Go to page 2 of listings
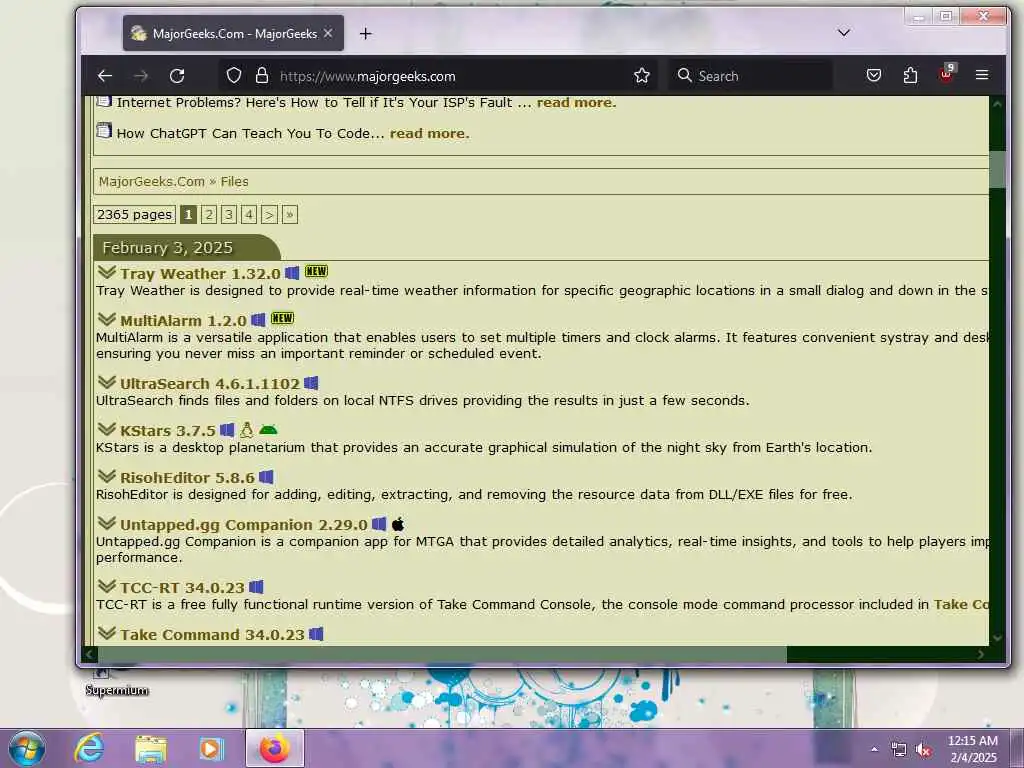The height and width of the screenshot is (768, 1024). pyautogui.click(x=208, y=214)
